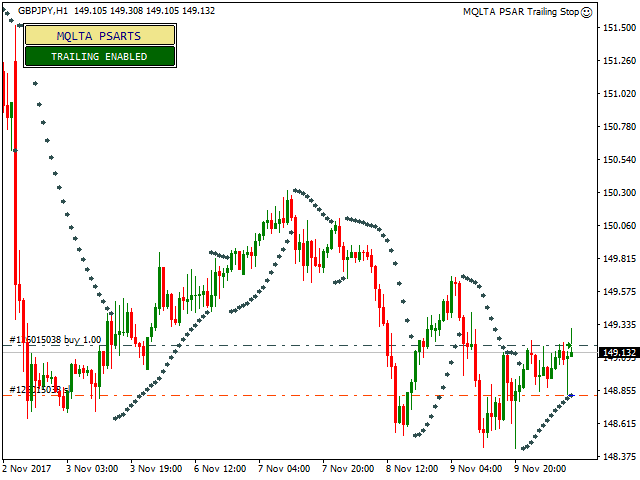Click the green entry arrow marker
Viewport: 640px width, 480px height.
point(570,346)
